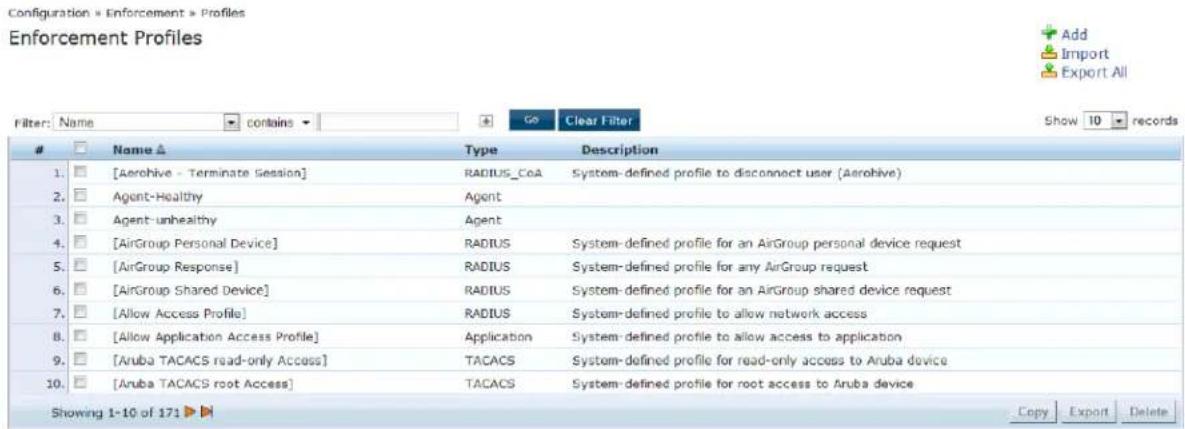Viewport: 1185px width, 429px height.
Task: Open [AirGroup Personal Device] profile
Action: coord(195,244)
